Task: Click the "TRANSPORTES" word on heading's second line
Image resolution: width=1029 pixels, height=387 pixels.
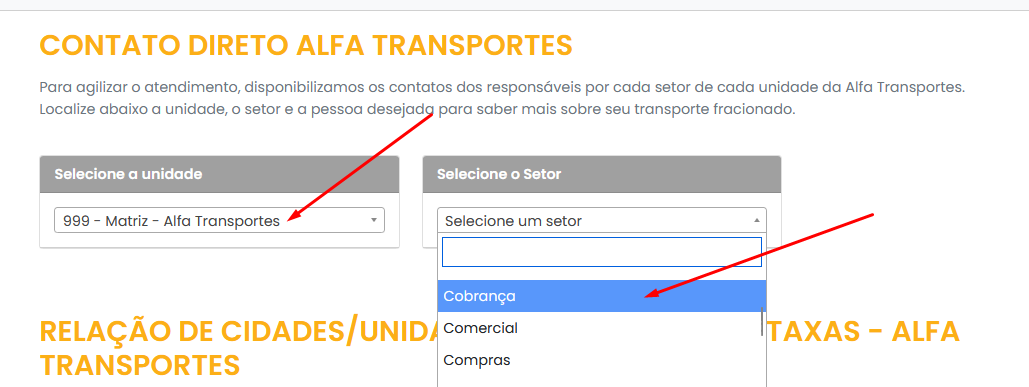Action: coord(140,365)
